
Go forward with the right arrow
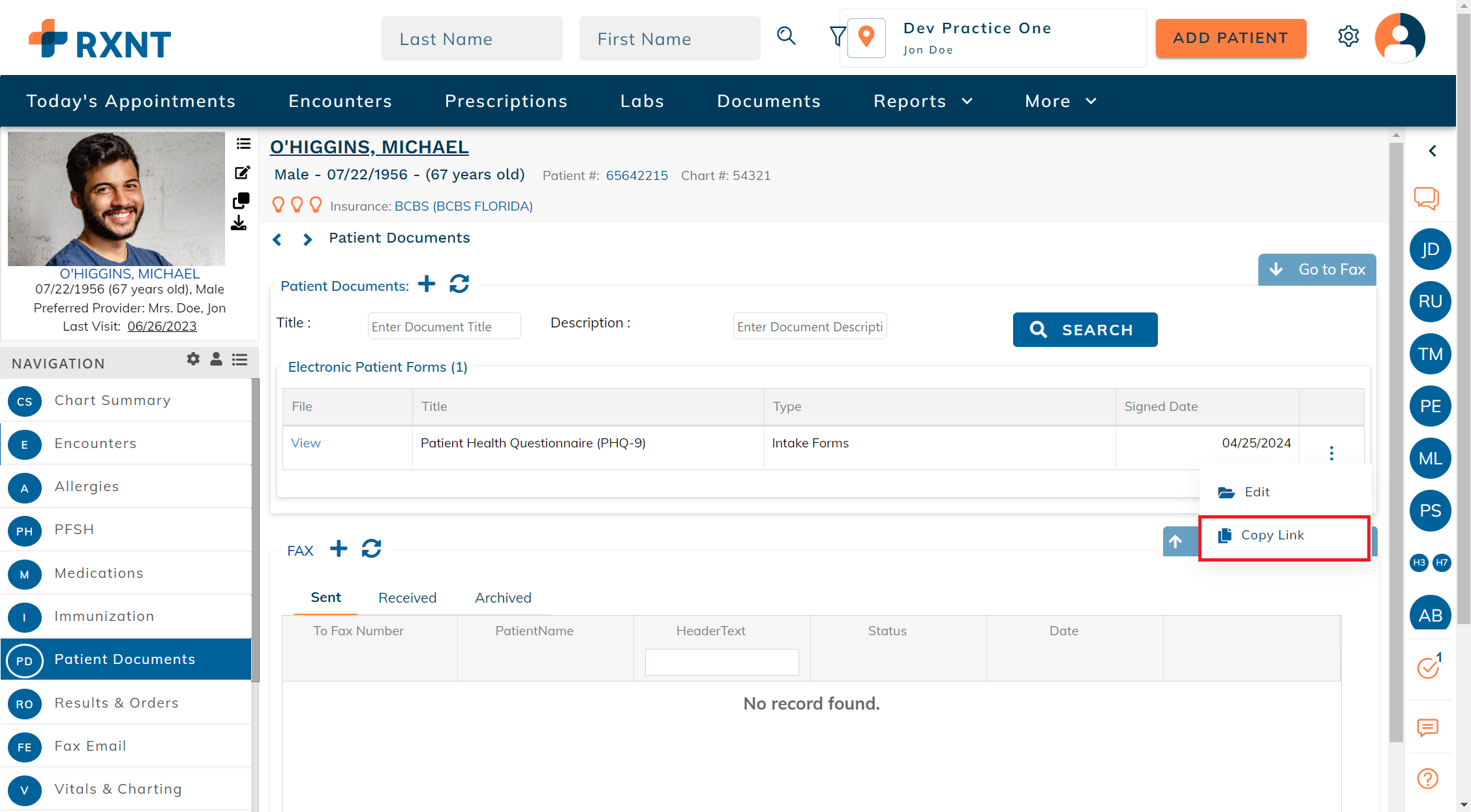(x=307, y=239)
